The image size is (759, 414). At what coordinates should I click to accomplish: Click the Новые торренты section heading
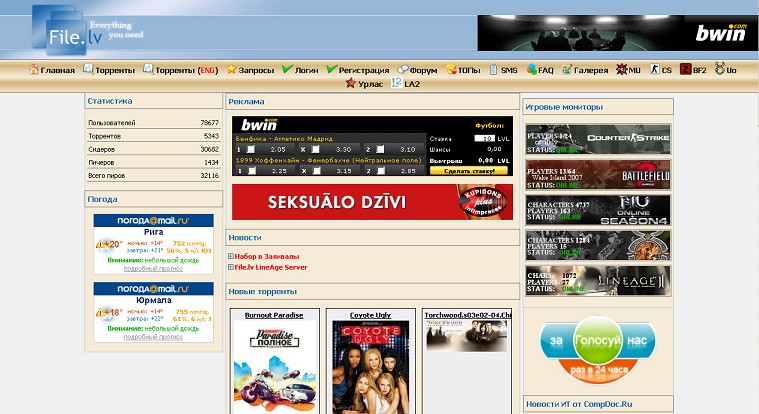click(x=262, y=291)
